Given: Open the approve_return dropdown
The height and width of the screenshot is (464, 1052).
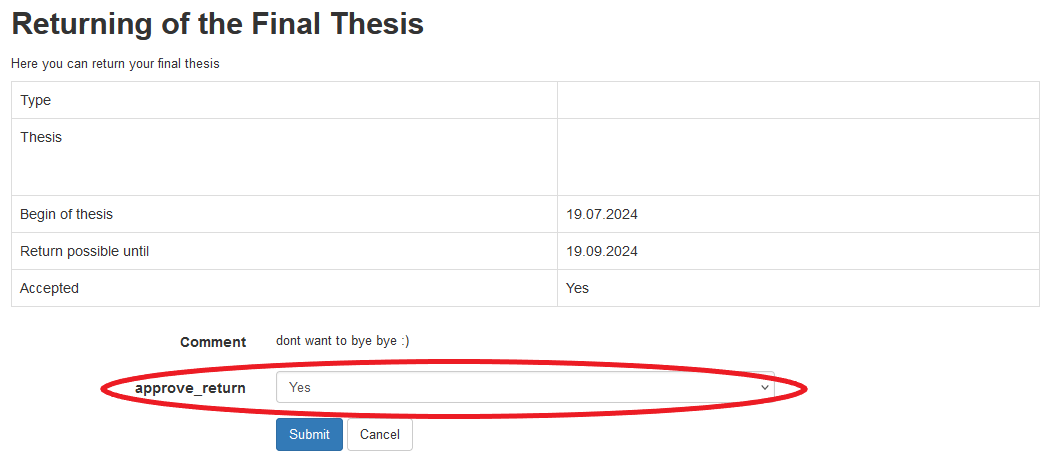Looking at the screenshot, I should point(524,387).
